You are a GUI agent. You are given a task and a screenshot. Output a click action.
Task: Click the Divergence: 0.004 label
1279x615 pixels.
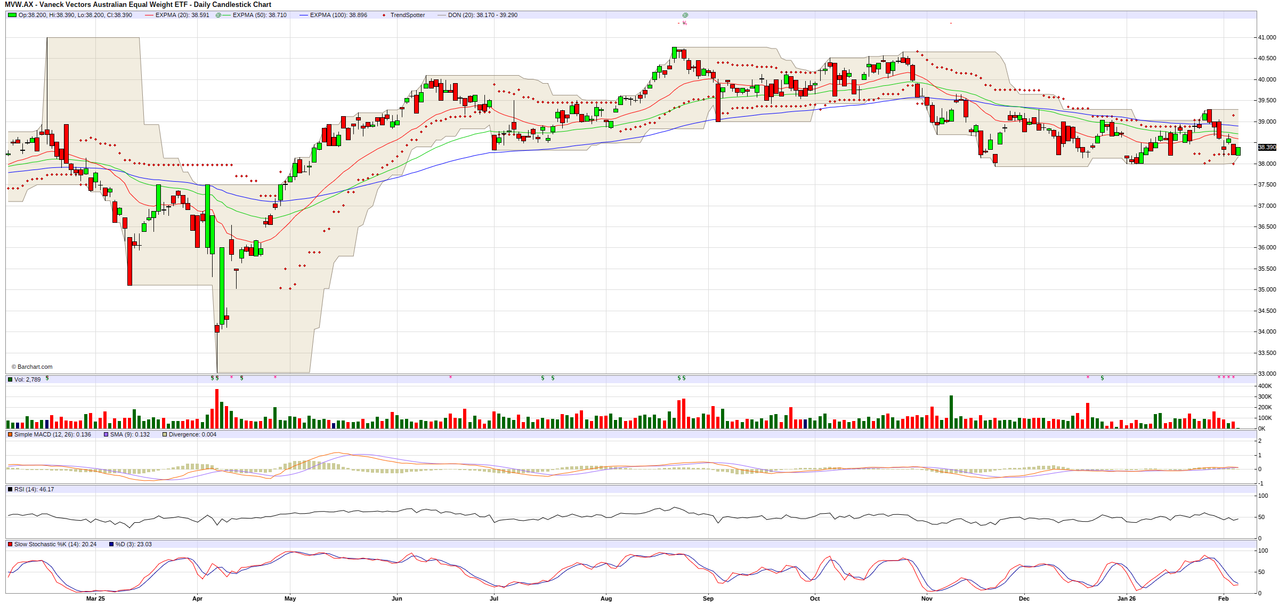tap(194, 435)
